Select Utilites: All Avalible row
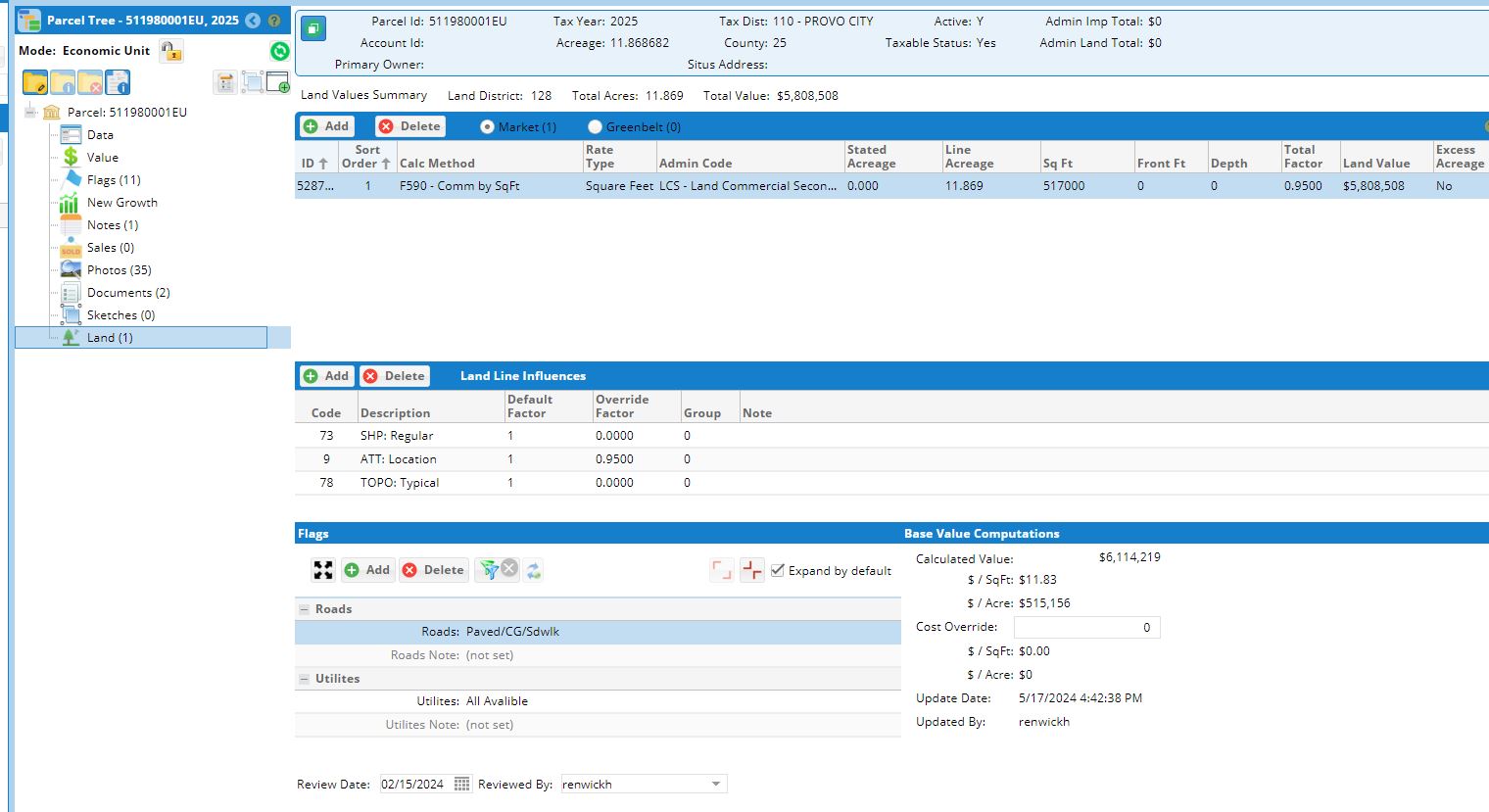This screenshot has height=812, width=1489. tap(598, 701)
